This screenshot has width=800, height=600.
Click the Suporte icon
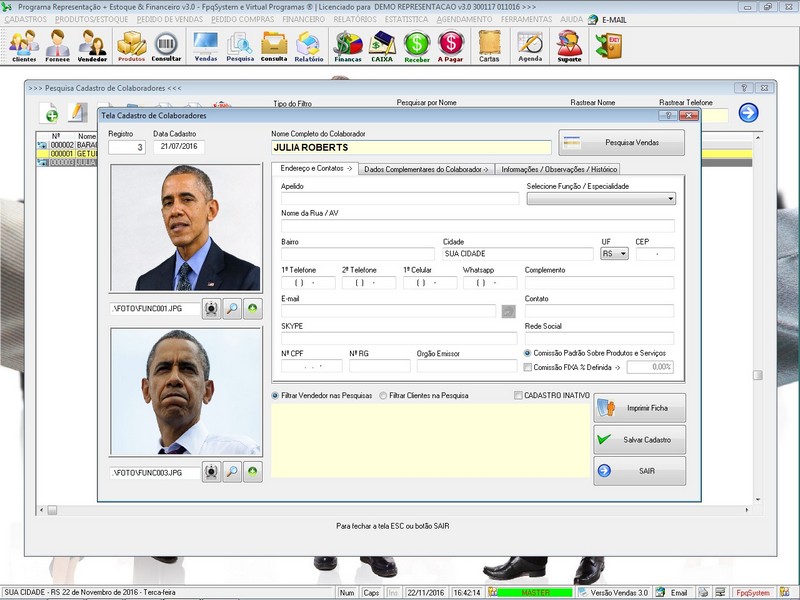pos(569,46)
